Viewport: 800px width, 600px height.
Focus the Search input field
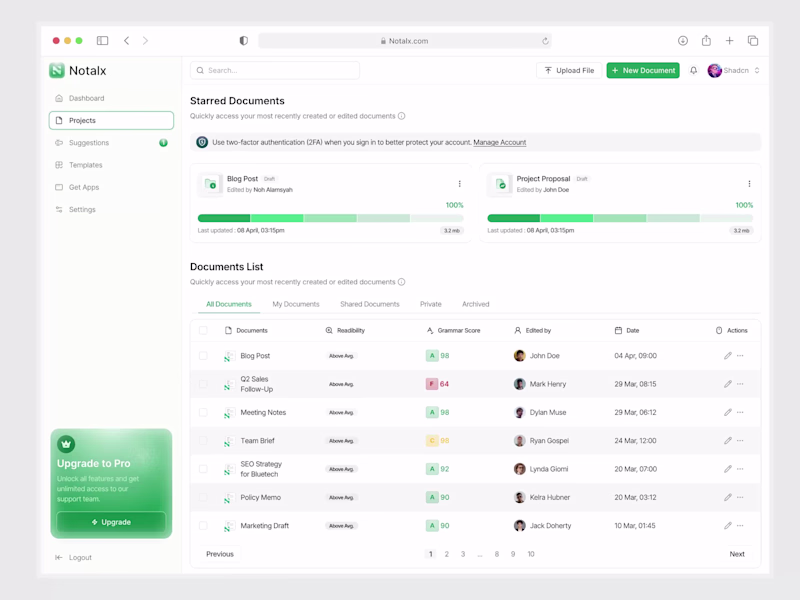pyautogui.click(x=275, y=70)
